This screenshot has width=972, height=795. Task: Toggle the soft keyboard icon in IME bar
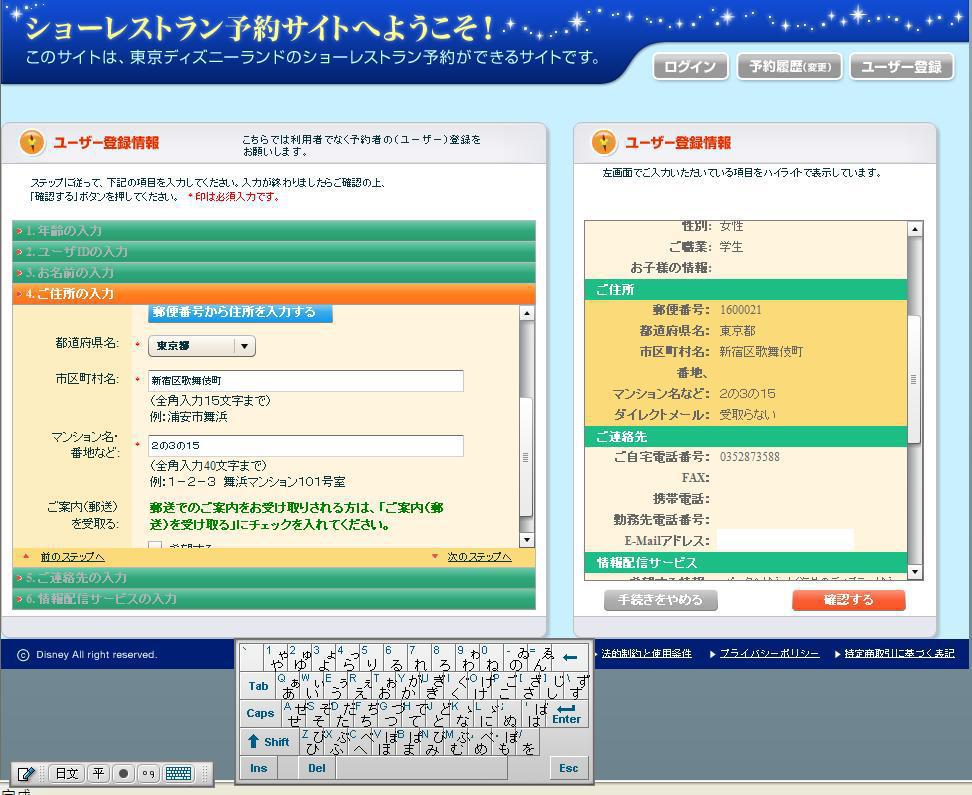pyautogui.click(x=179, y=773)
